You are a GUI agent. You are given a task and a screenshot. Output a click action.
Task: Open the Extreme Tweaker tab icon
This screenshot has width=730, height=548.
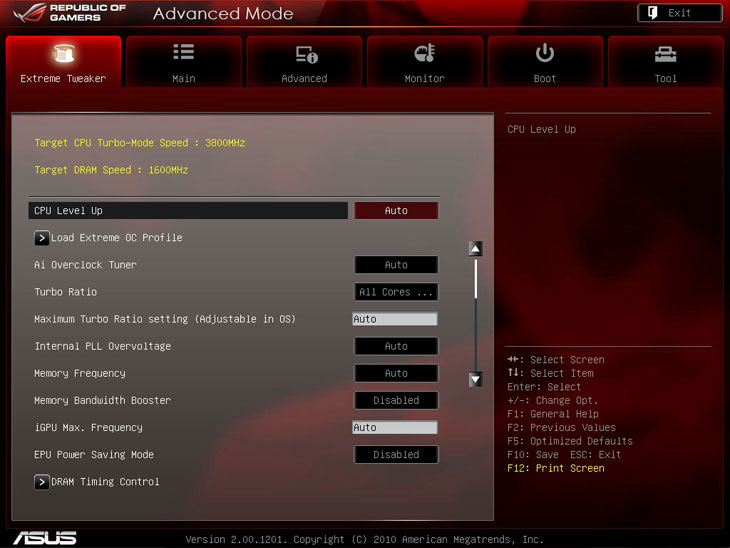coord(62,54)
